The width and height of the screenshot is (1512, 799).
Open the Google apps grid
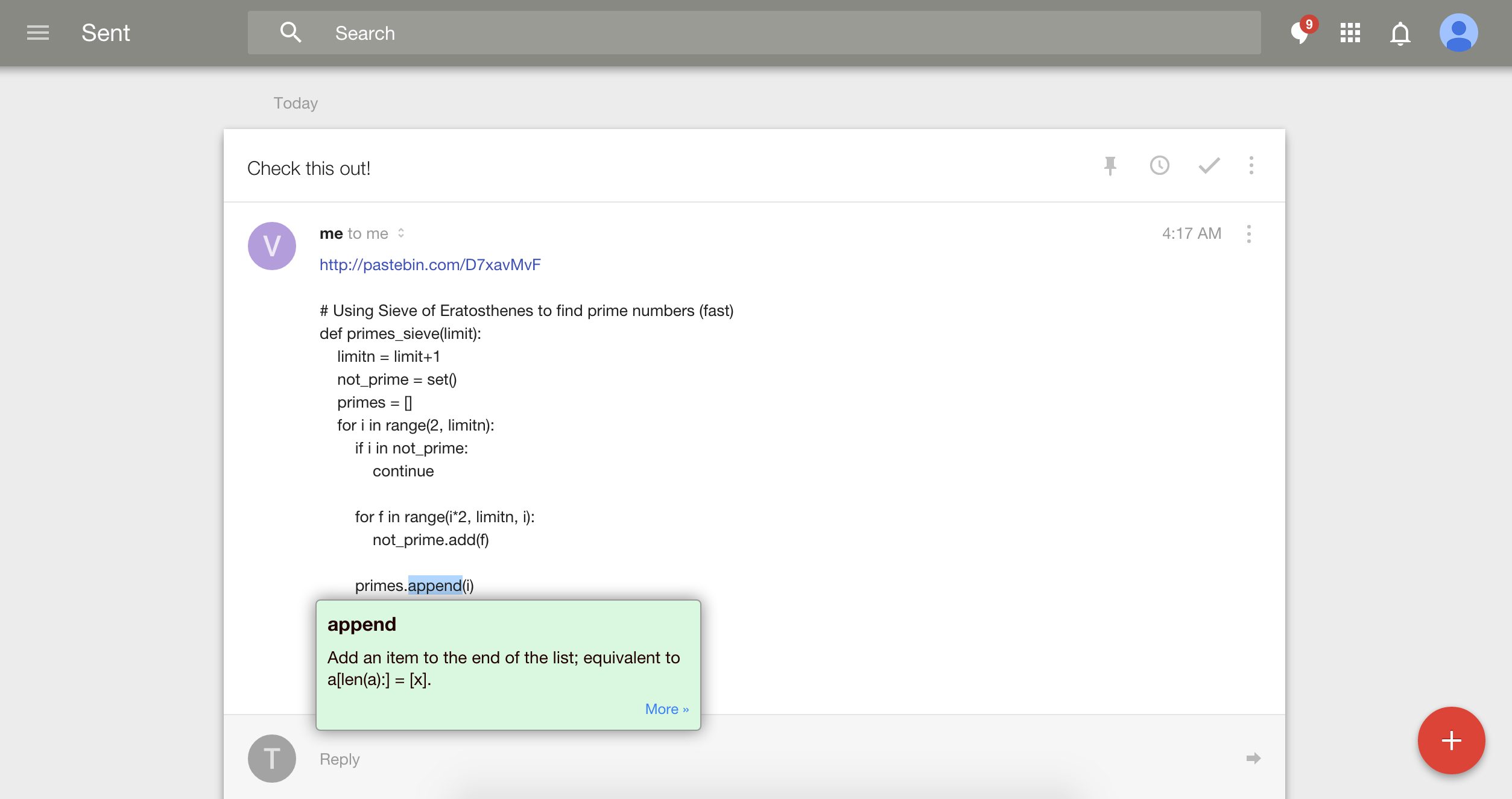1350,33
